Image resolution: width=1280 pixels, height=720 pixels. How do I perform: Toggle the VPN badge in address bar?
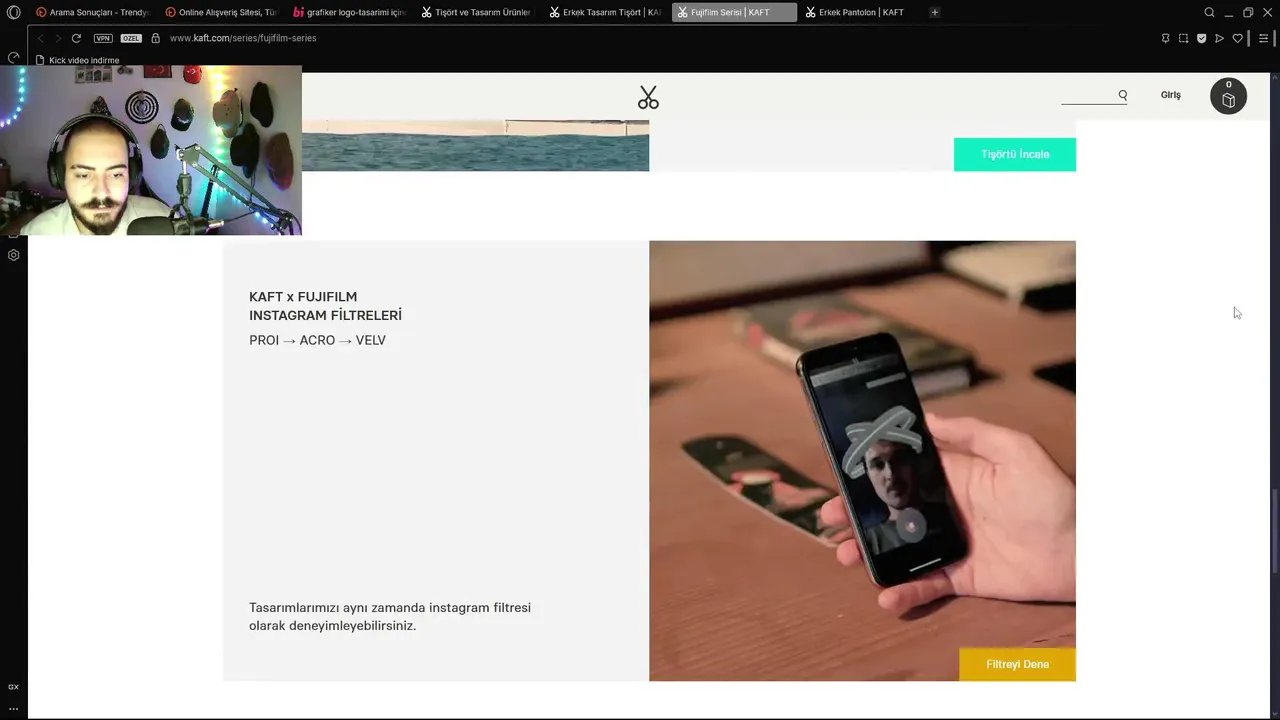coord(103,38)
